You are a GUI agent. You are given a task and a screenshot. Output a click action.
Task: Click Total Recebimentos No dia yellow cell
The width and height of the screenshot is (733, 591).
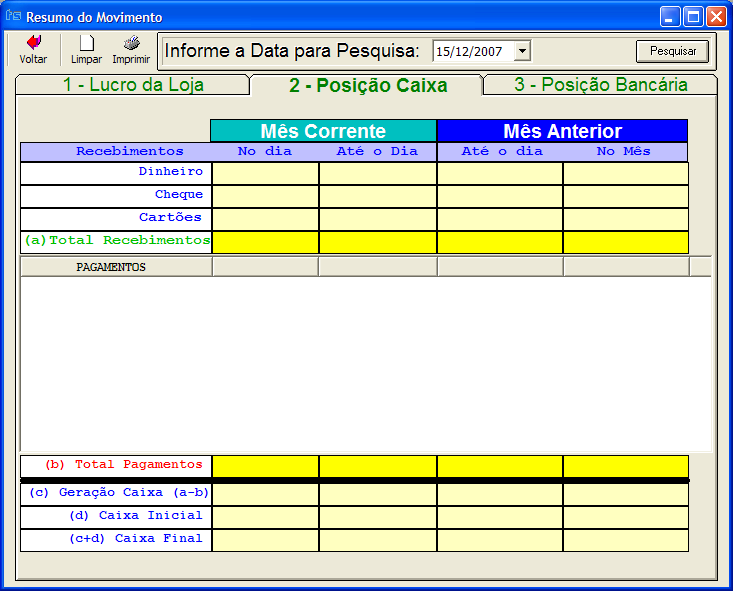[x=266, y=242]
